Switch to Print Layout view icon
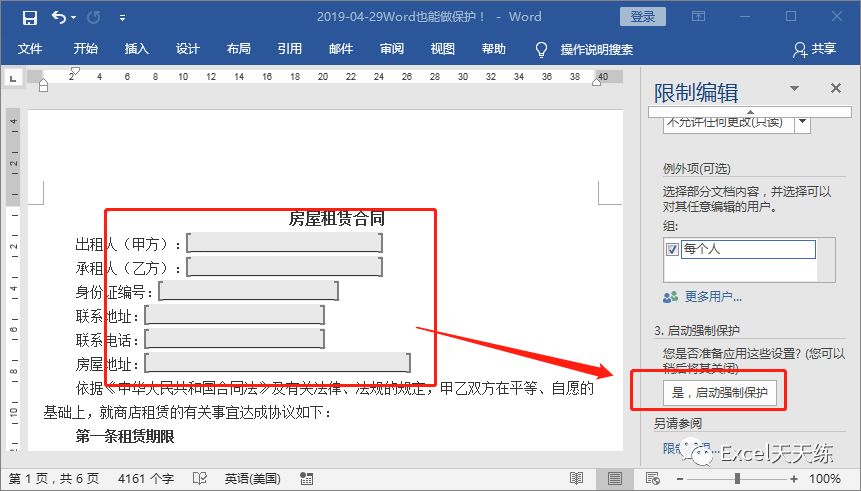 [614, 478]
